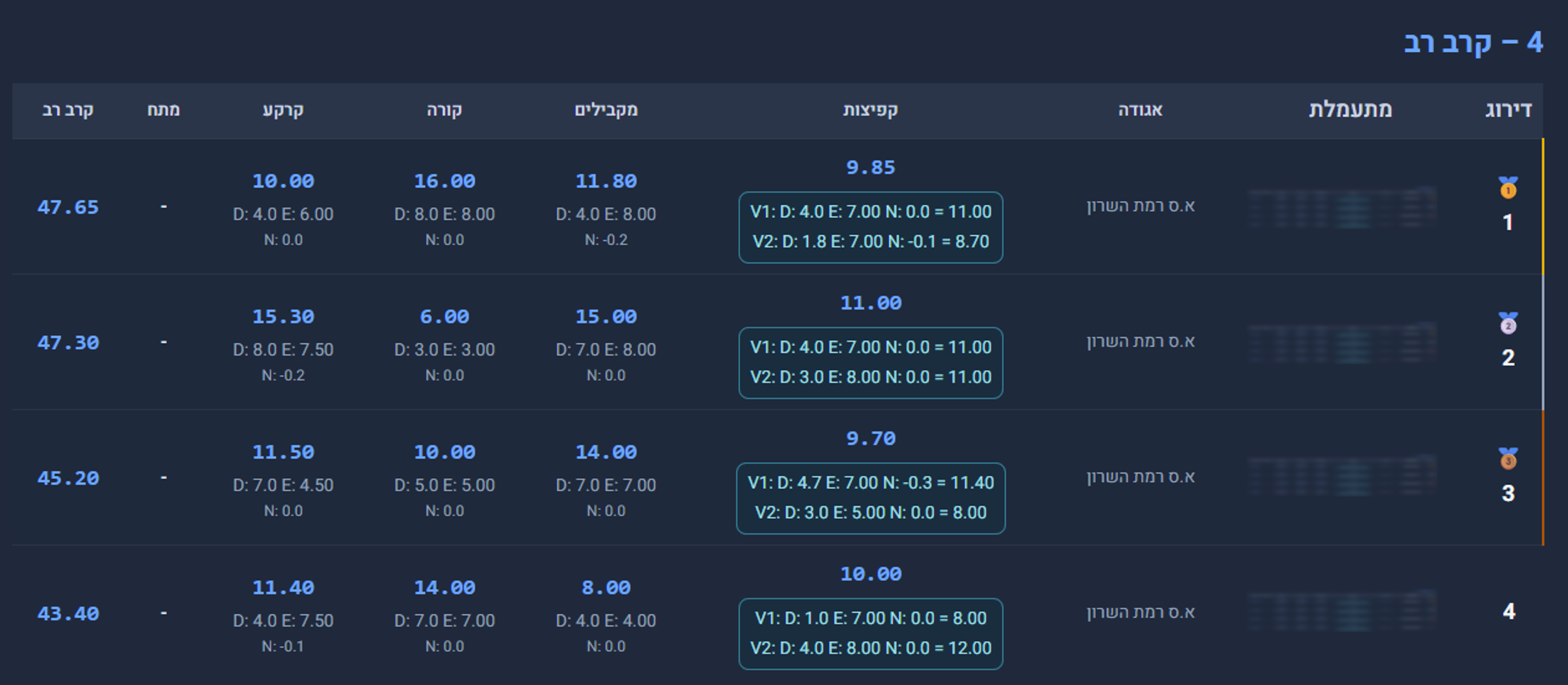The height and width of the screenshot is (685, 1568).
Task: Select the all-around total 45.20
Action: pos(67,478)
